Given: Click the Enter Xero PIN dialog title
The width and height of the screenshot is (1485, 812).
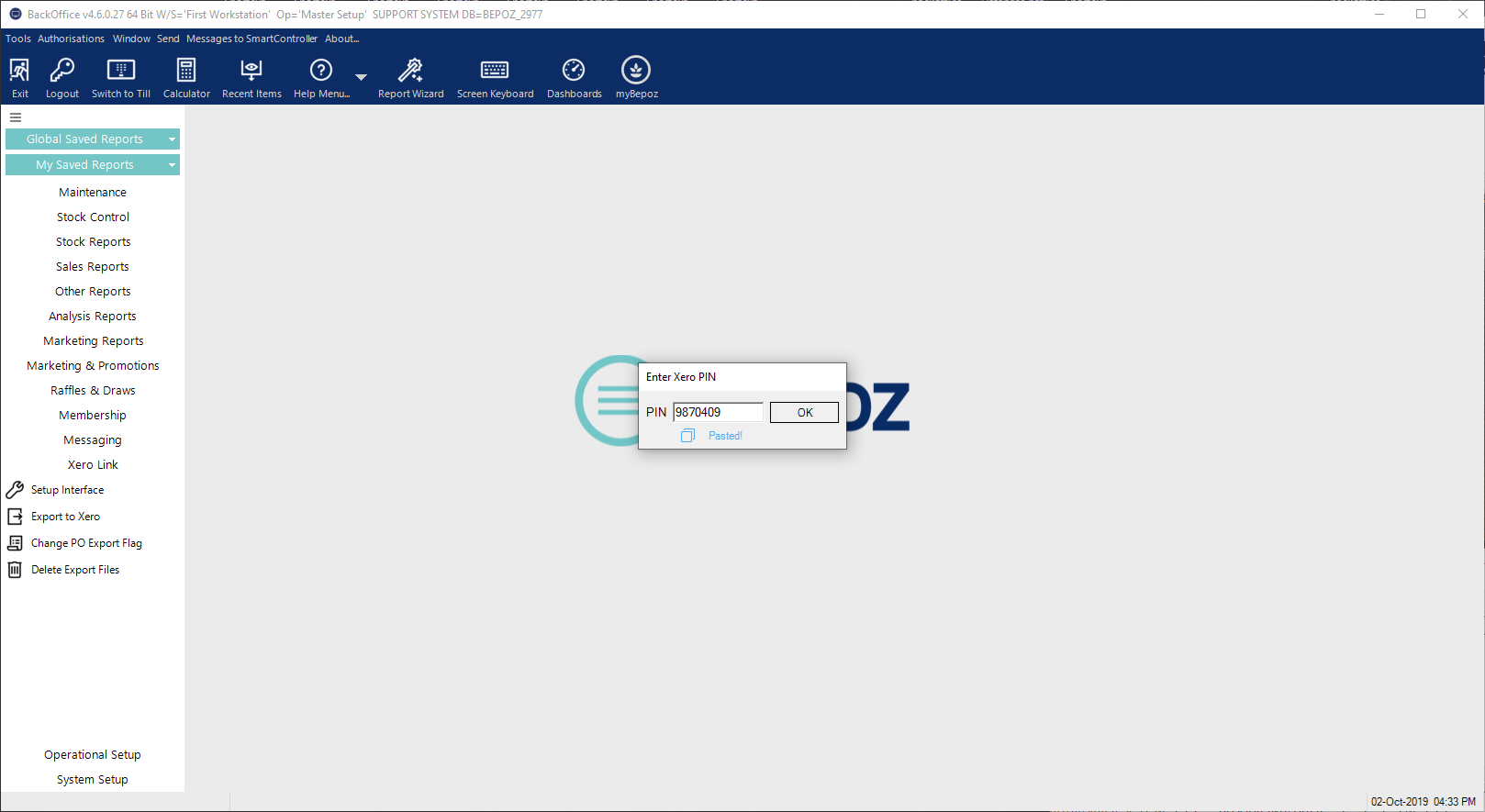Looking at the screenshot, I should (x=681, y=377).
